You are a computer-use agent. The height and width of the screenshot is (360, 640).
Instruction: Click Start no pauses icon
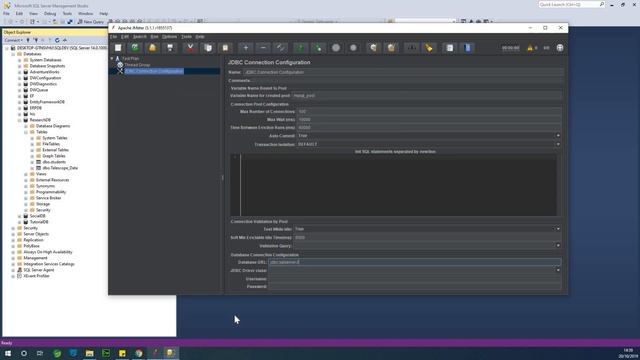(318, 48)
